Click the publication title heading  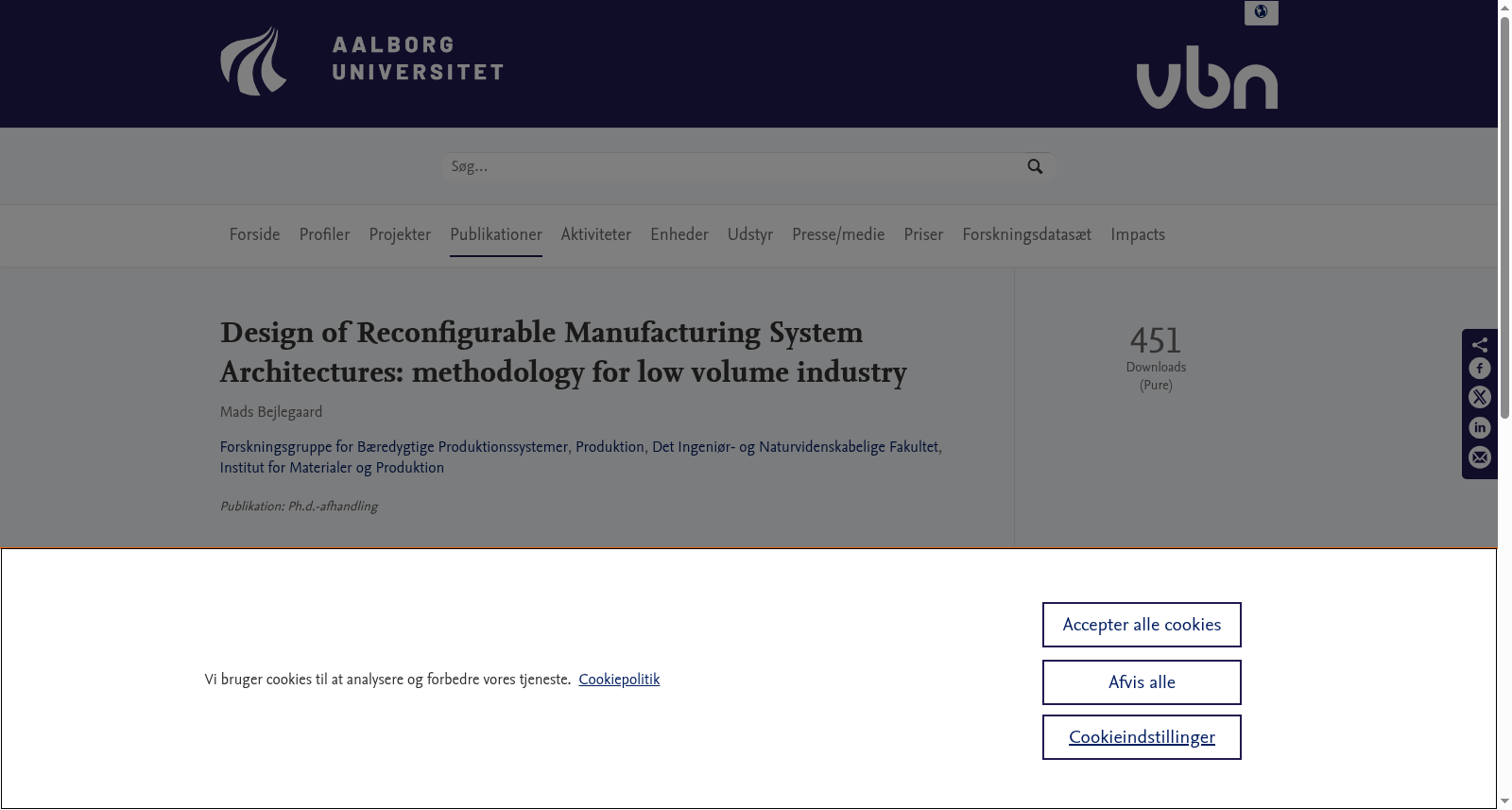563,352
